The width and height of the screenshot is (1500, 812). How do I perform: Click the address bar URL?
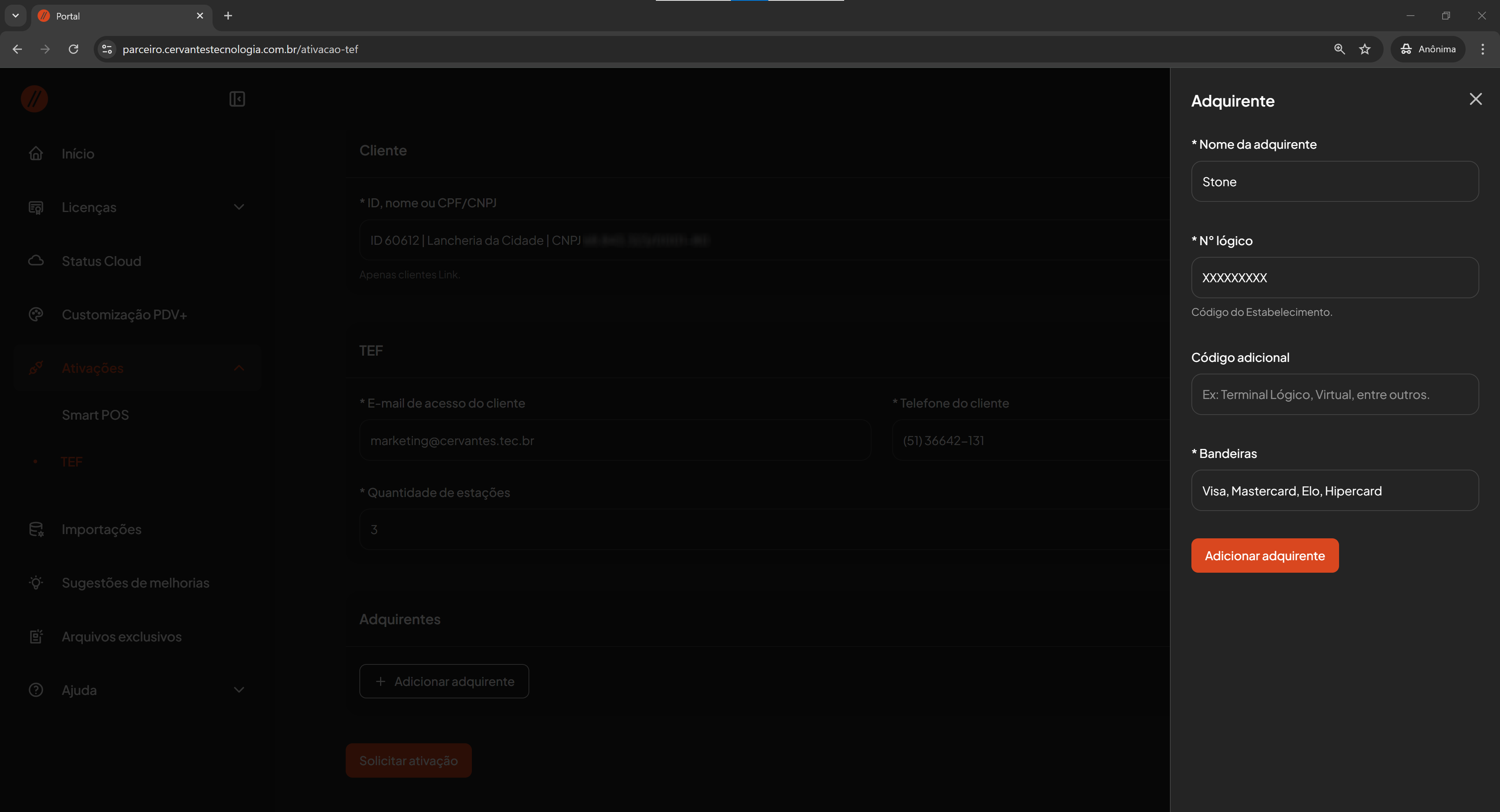[x=240, y=49]
